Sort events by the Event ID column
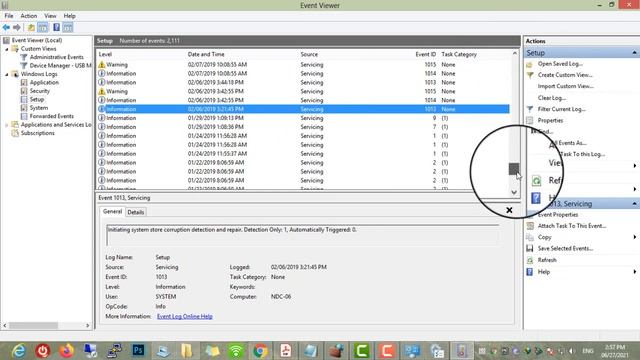This screenshot has height=360, width=640. click(426, 54)
